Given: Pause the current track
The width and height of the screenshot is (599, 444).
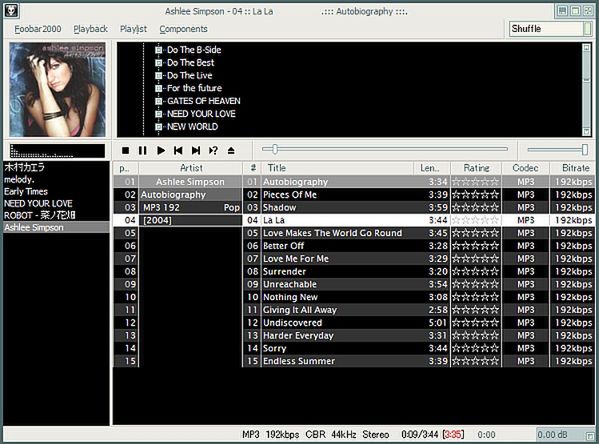Looking at the screenshot, I should pos(143,151).
